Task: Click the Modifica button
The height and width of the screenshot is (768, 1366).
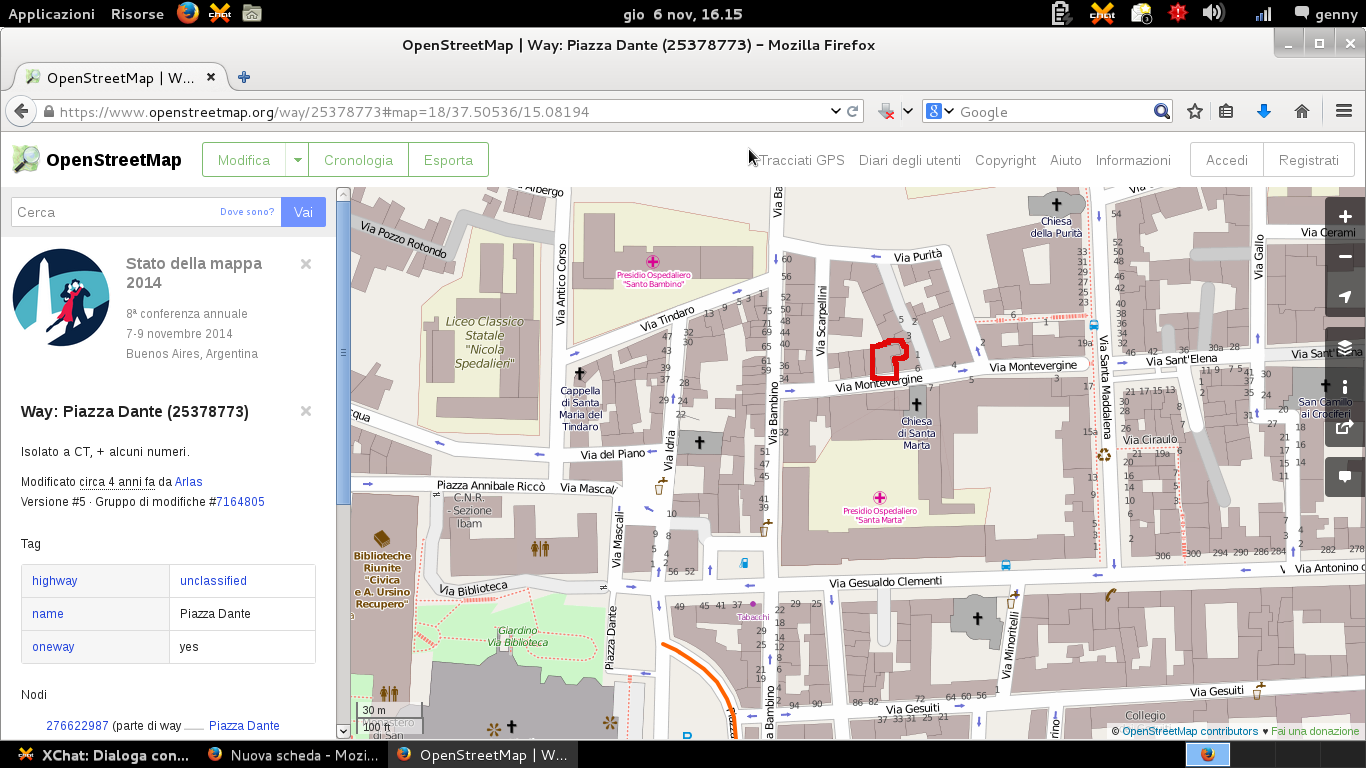Action: (x=244, y=160)
